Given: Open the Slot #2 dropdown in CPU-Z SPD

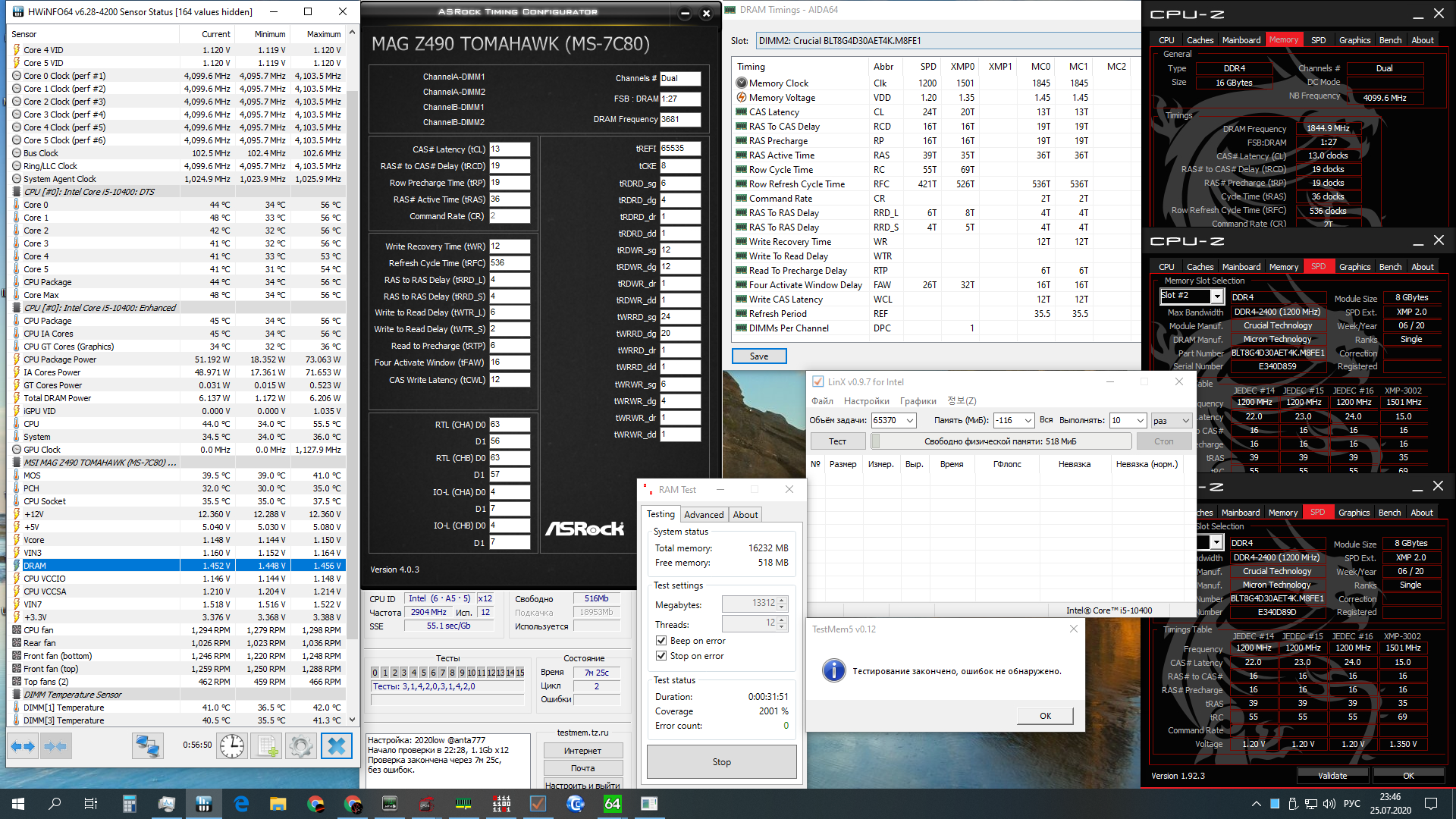Looking at the screenshot, I should (x=1217, y=296).
